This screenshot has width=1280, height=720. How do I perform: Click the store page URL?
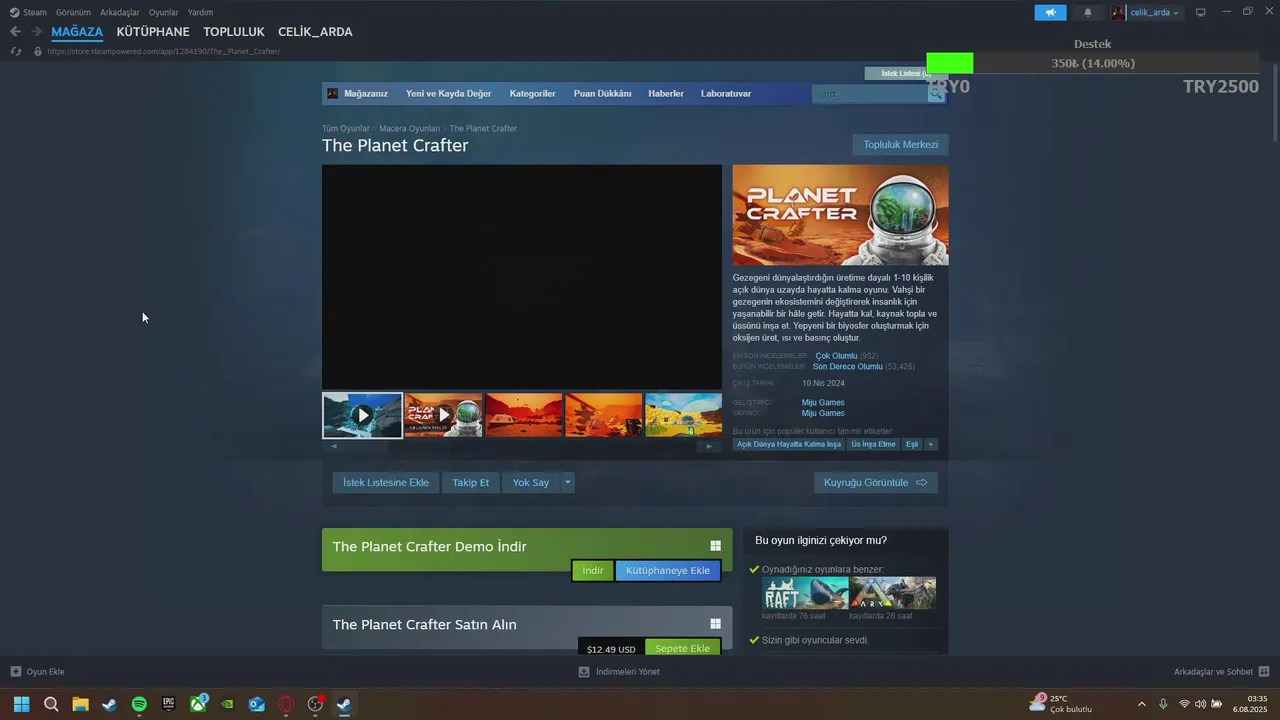163,51
